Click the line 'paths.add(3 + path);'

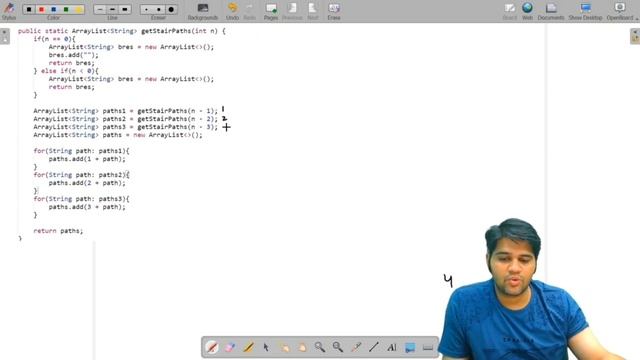[87, 207]
